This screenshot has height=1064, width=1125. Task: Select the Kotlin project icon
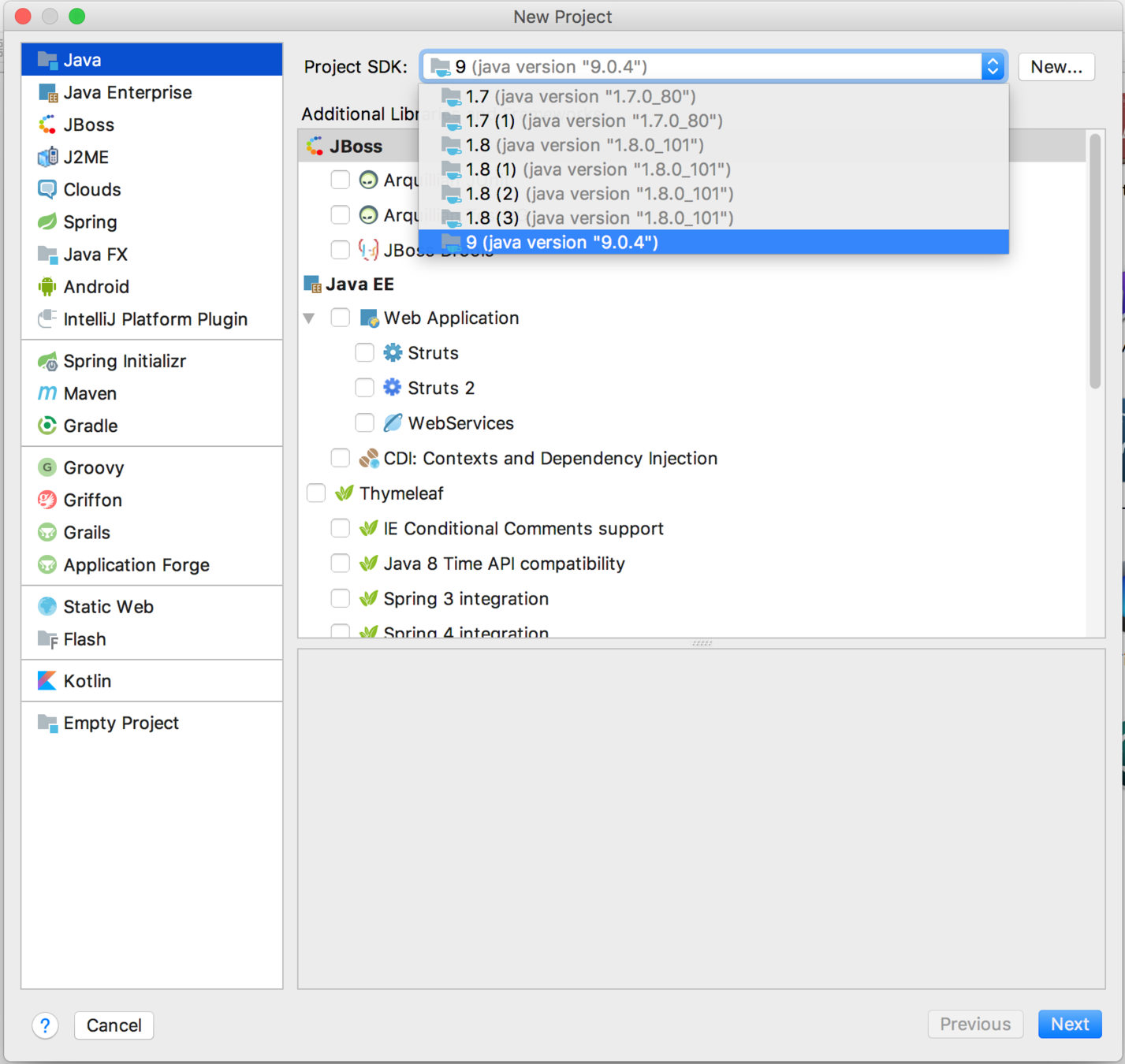47,681
